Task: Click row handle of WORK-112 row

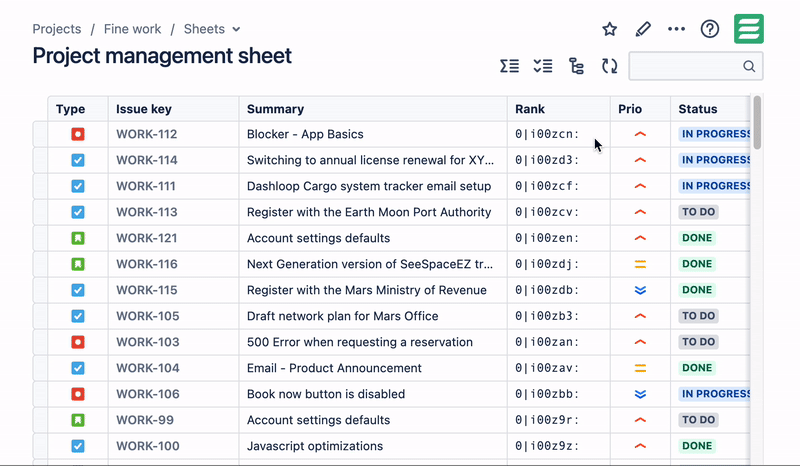Action: (x=40, y=134)
